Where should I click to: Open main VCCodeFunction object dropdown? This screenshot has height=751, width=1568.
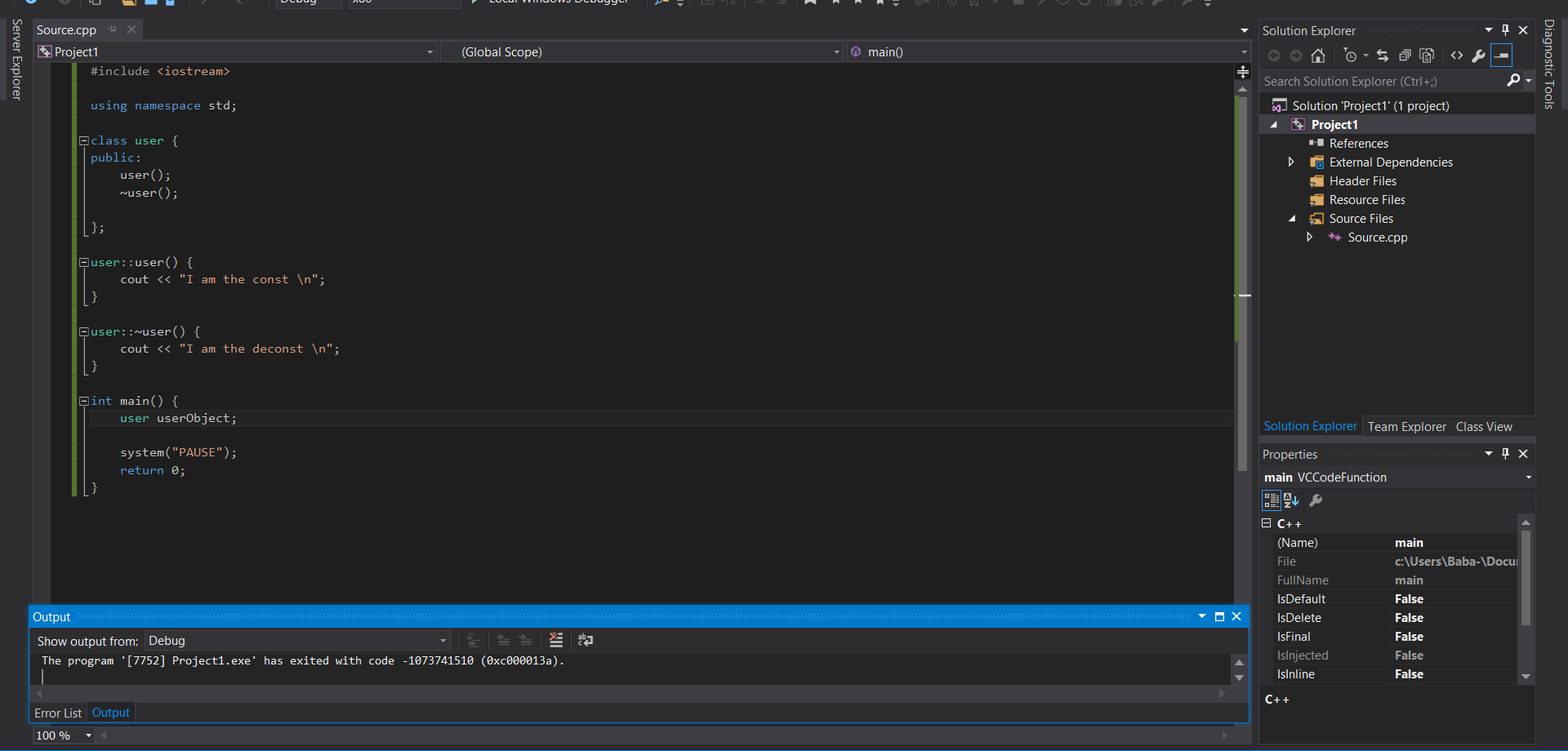1528,478
